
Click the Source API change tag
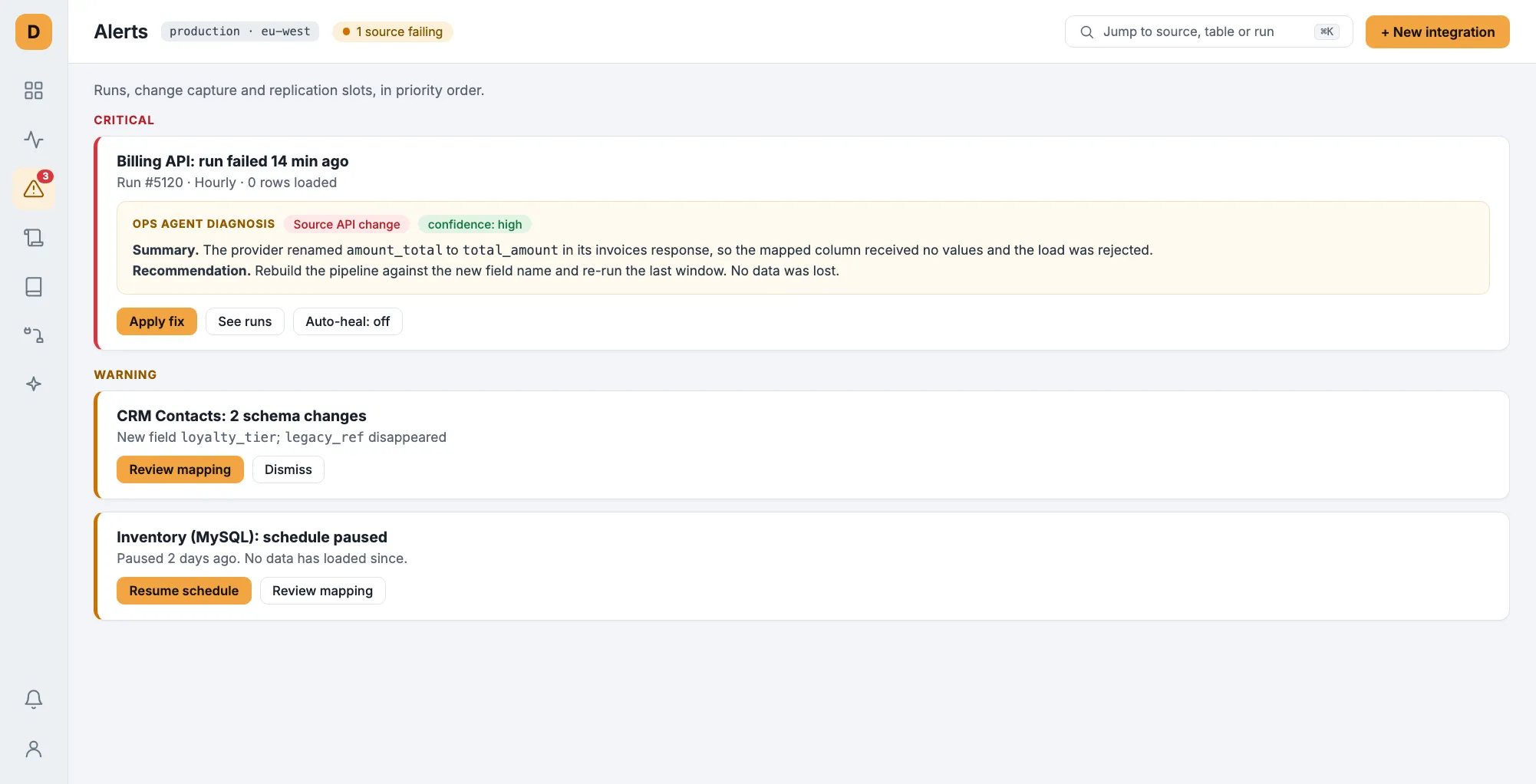(x=347, y=224)
